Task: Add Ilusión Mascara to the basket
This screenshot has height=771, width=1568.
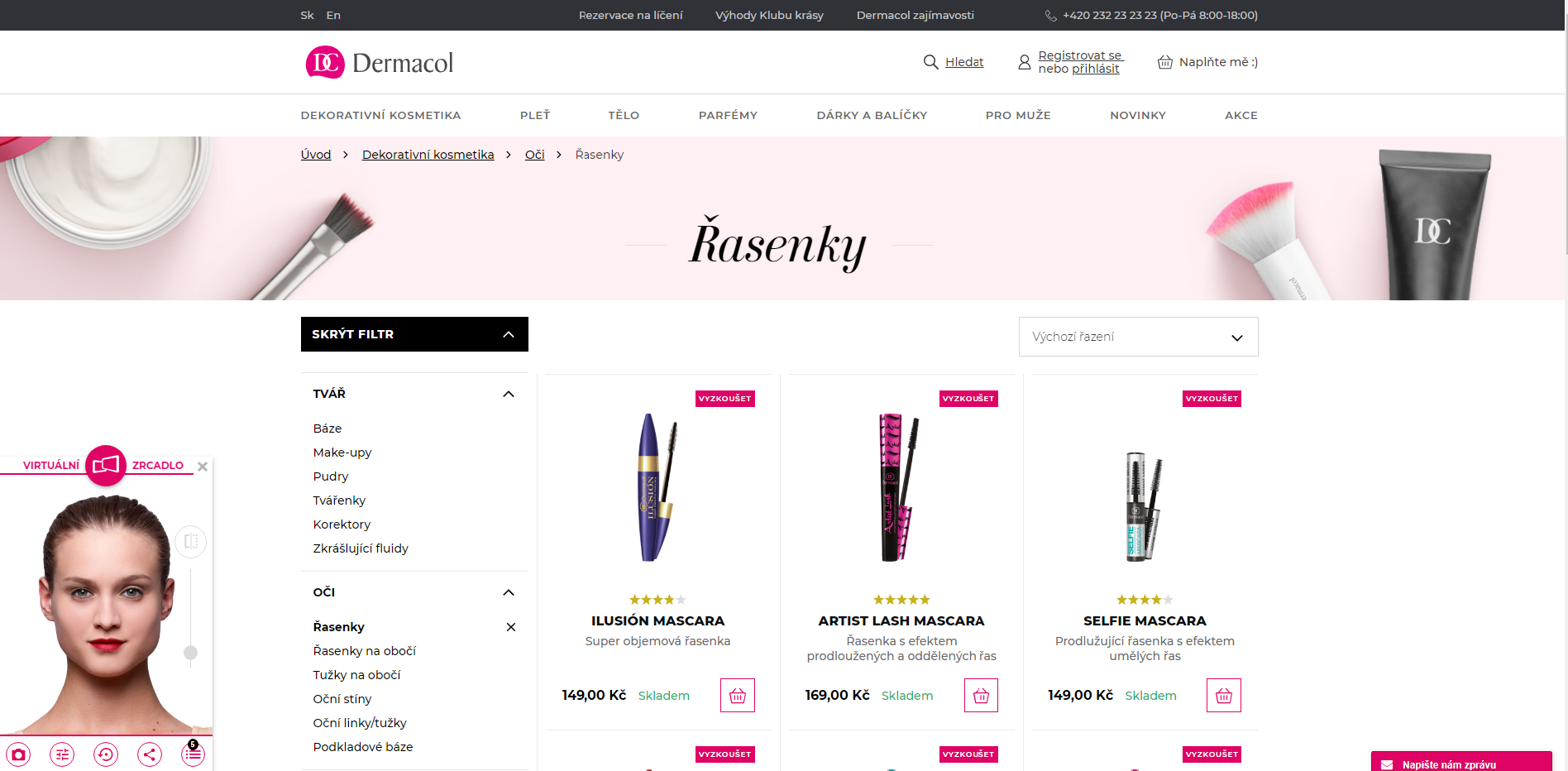Action: [x=738, y=696]
